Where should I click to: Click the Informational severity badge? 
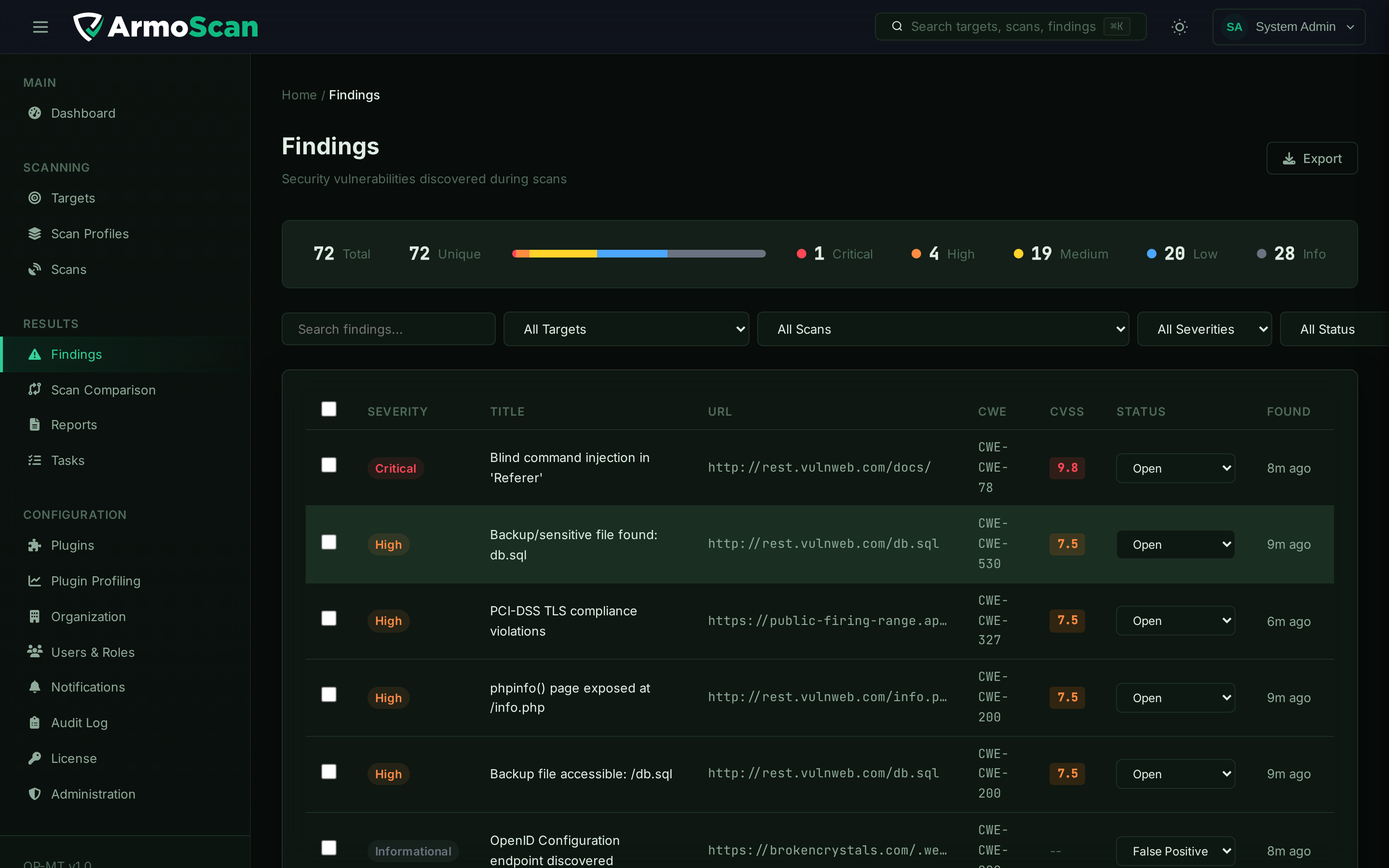click(x=413, y=851)
